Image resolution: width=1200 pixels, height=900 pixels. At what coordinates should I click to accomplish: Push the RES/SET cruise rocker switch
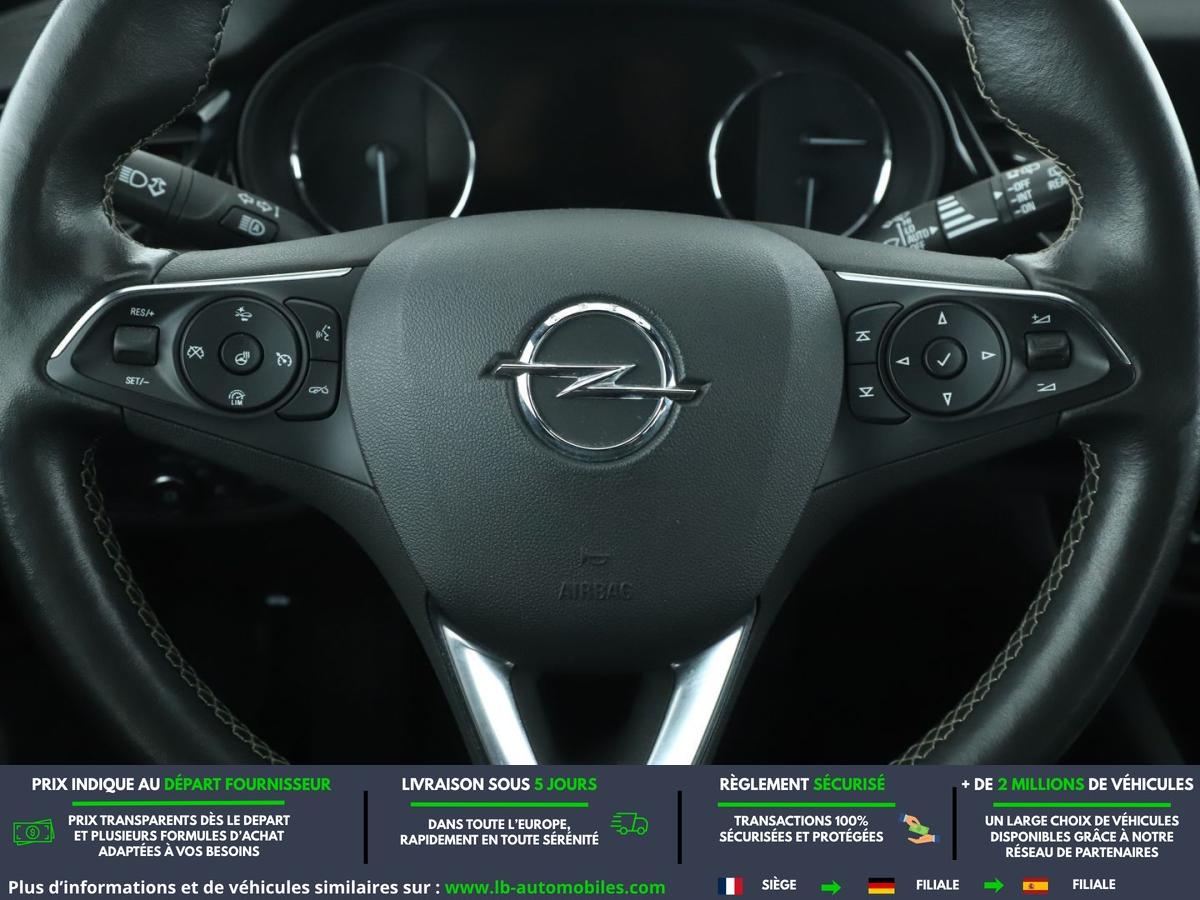point(135,345)
